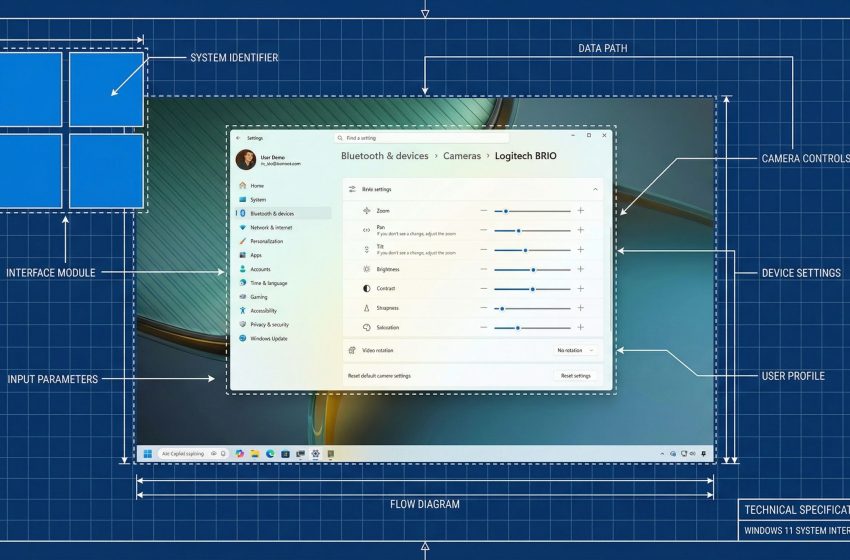Click the Pan row icon
850x560 pixels.
[366, 230]
